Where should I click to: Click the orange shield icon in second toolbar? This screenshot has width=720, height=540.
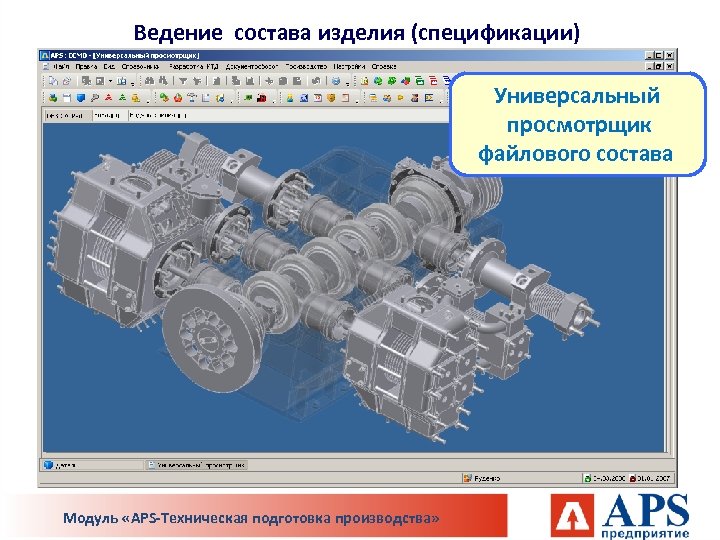[331, 98]
